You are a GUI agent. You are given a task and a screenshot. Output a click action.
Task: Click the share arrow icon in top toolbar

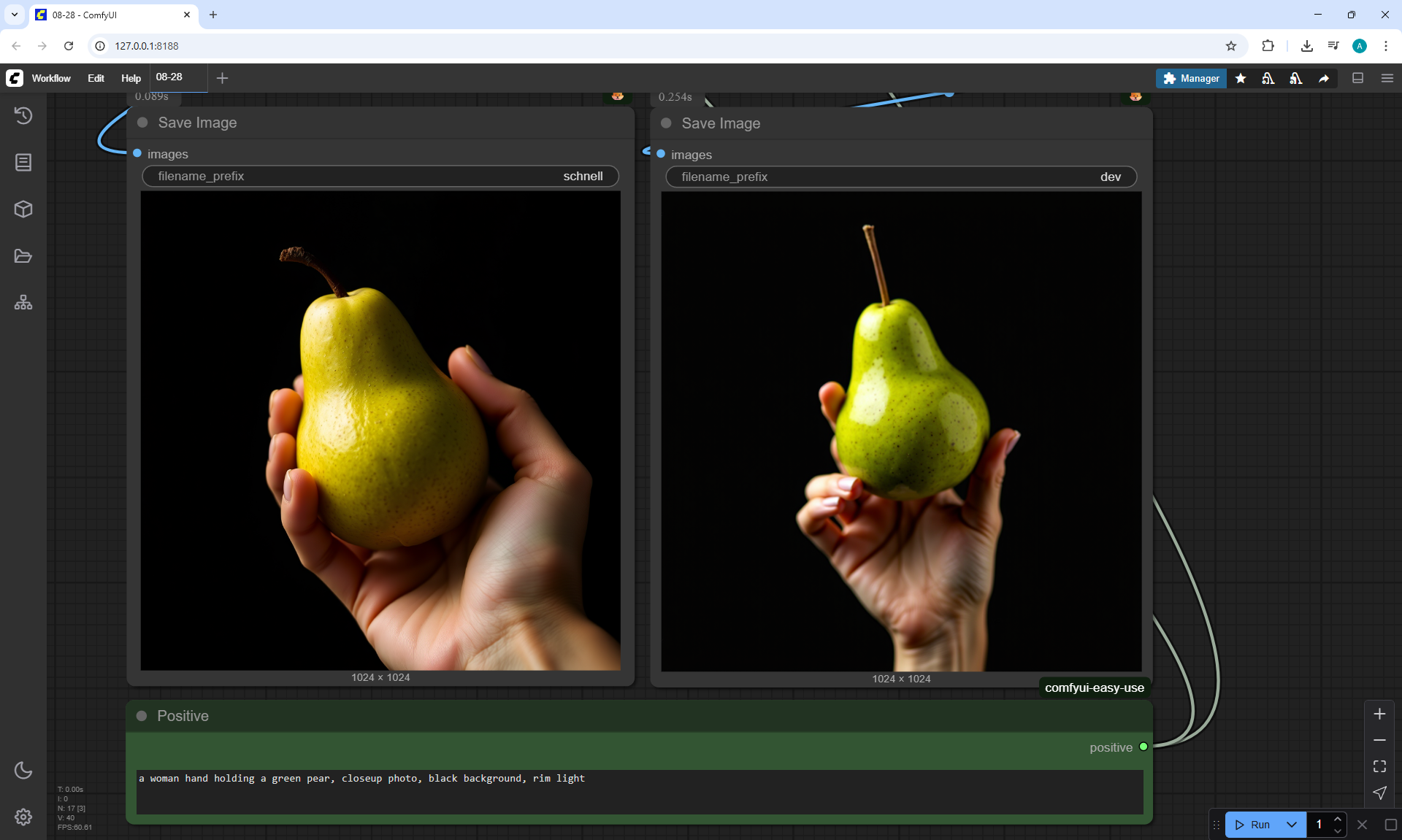coord(1324,78)
